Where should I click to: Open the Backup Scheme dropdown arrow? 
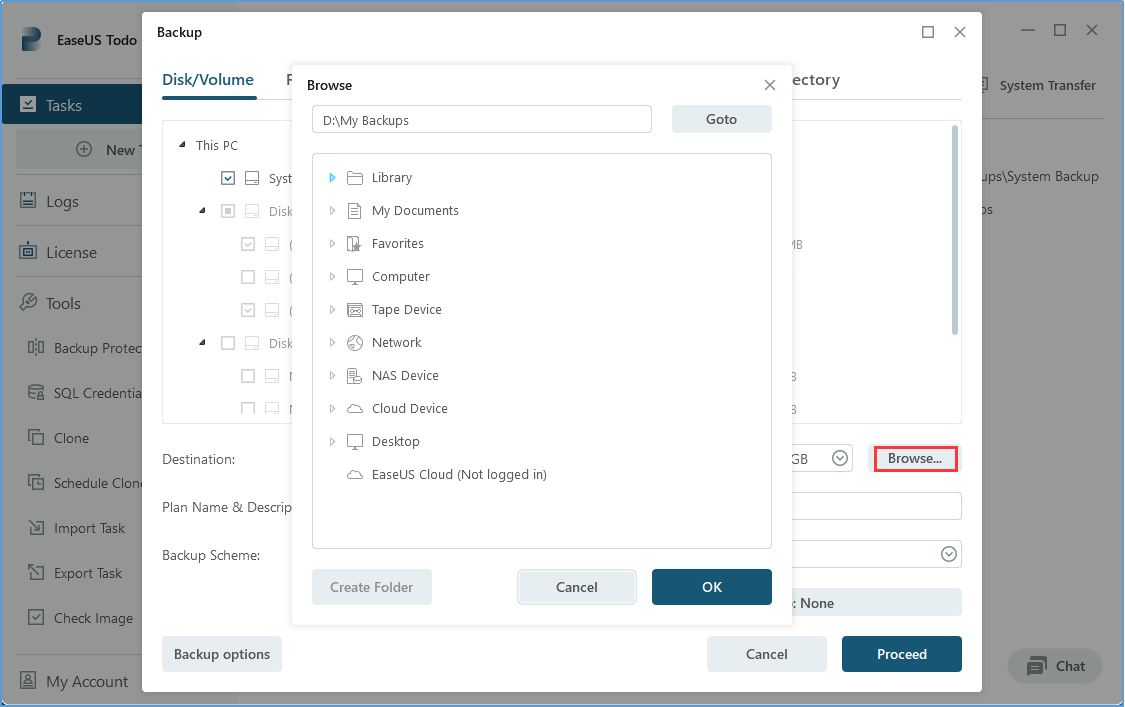(949, 554)
